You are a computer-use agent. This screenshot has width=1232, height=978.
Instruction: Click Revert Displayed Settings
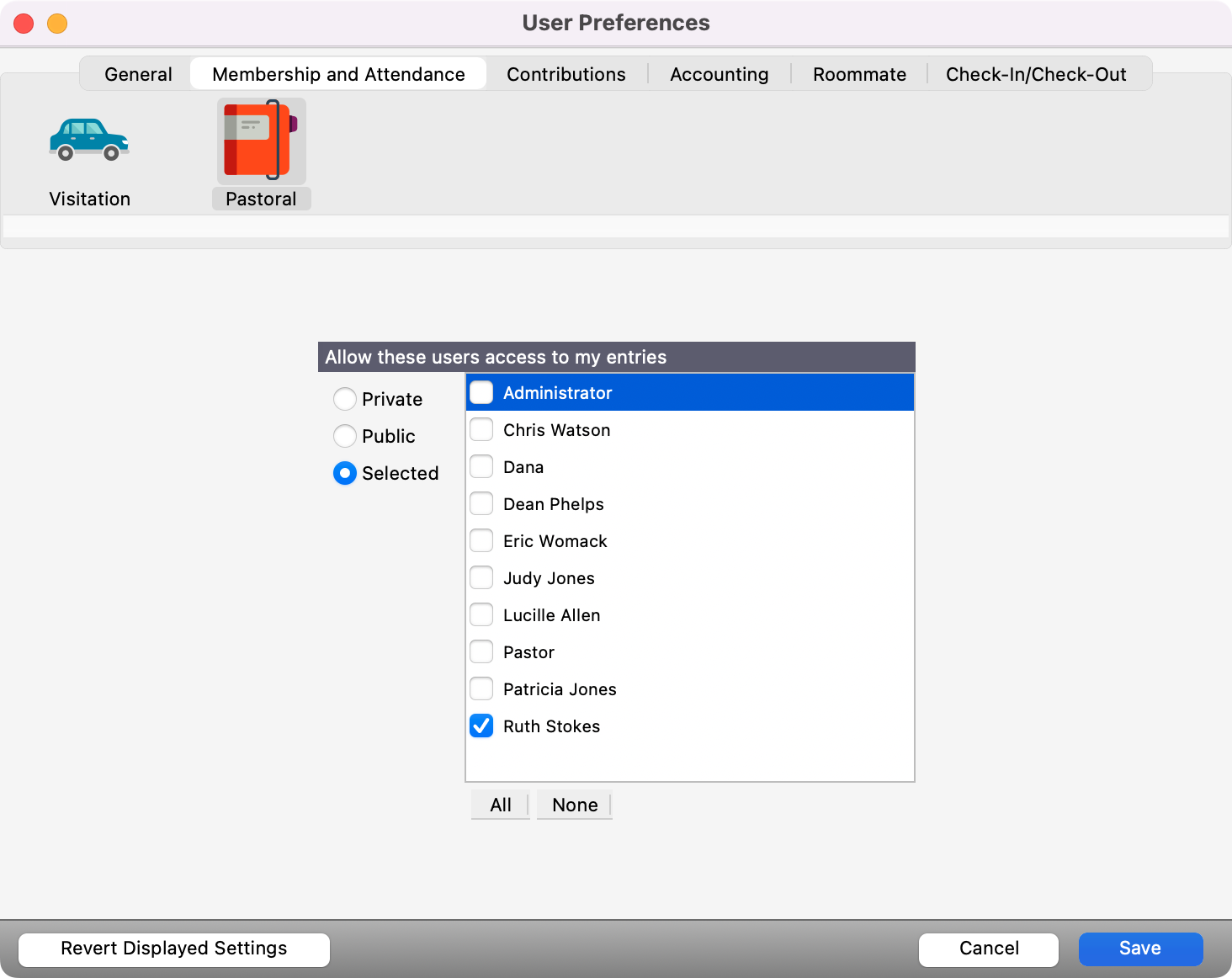coord(173,949)
